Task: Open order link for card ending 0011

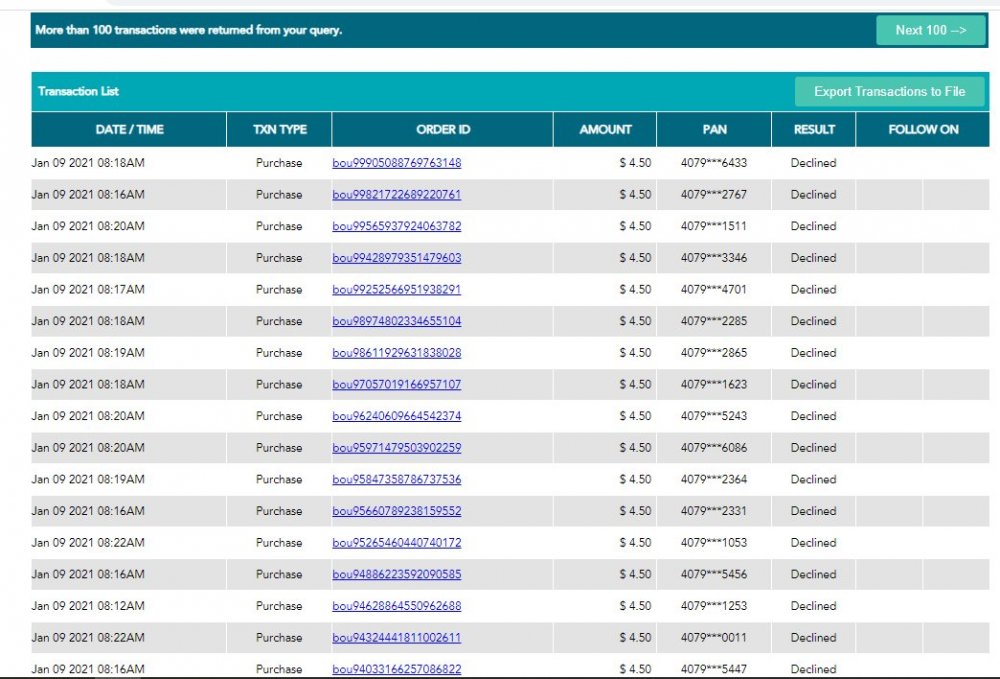Action: point(397,638)
